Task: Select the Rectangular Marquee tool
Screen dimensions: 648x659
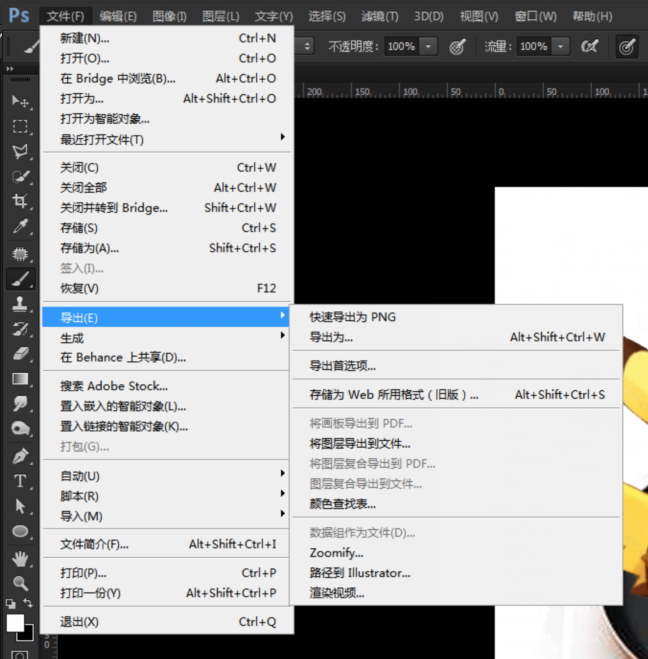Action: coord(20,127)
